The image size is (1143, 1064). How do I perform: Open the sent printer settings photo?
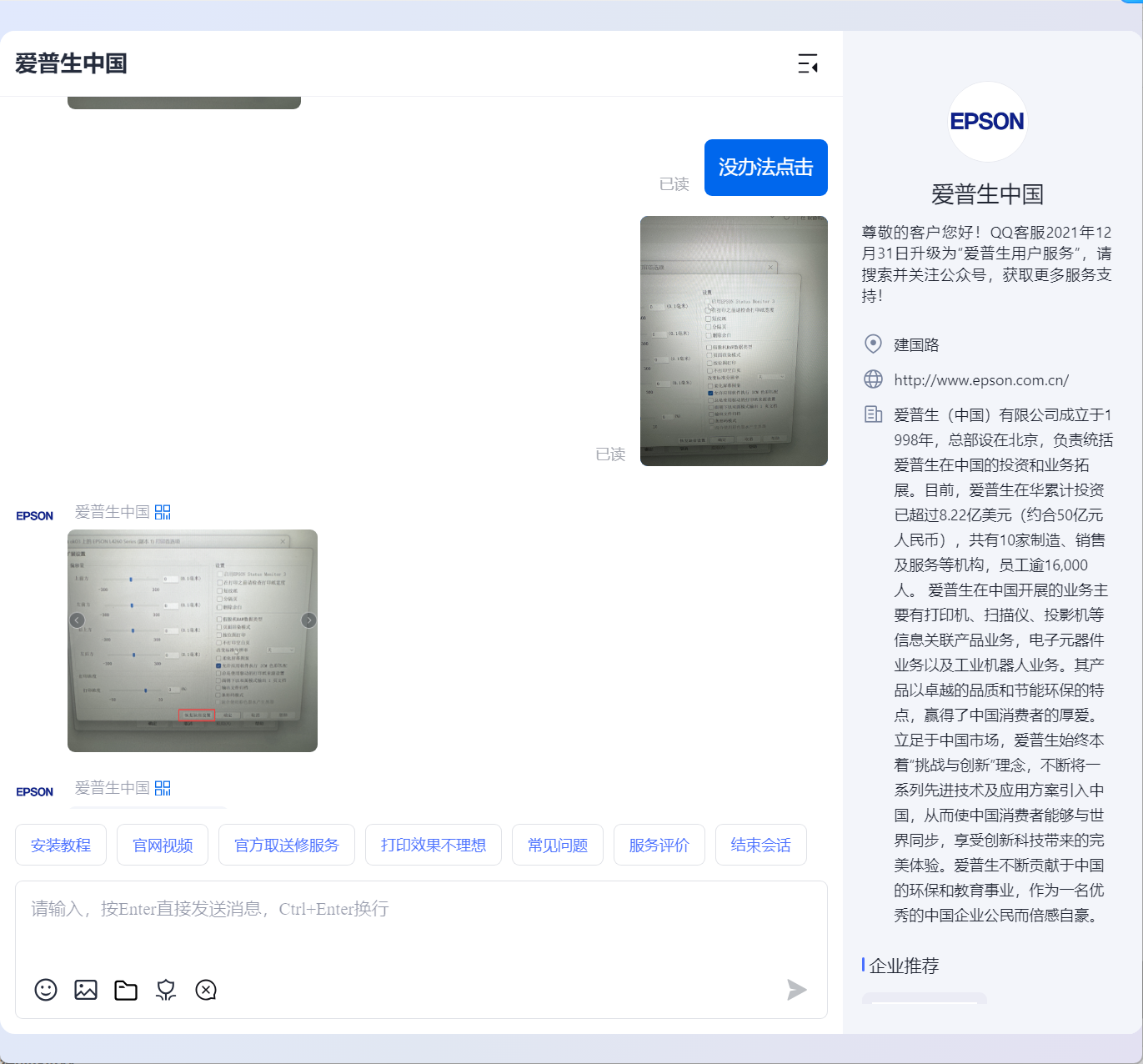click(734, 341)
